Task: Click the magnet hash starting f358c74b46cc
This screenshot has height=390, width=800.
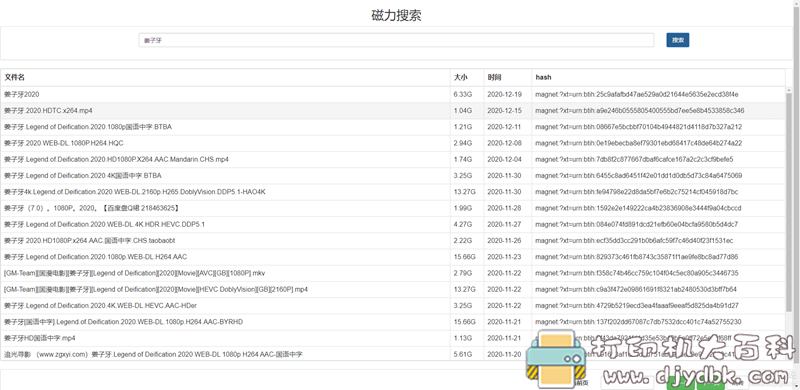Action: (x=637, y=273)
